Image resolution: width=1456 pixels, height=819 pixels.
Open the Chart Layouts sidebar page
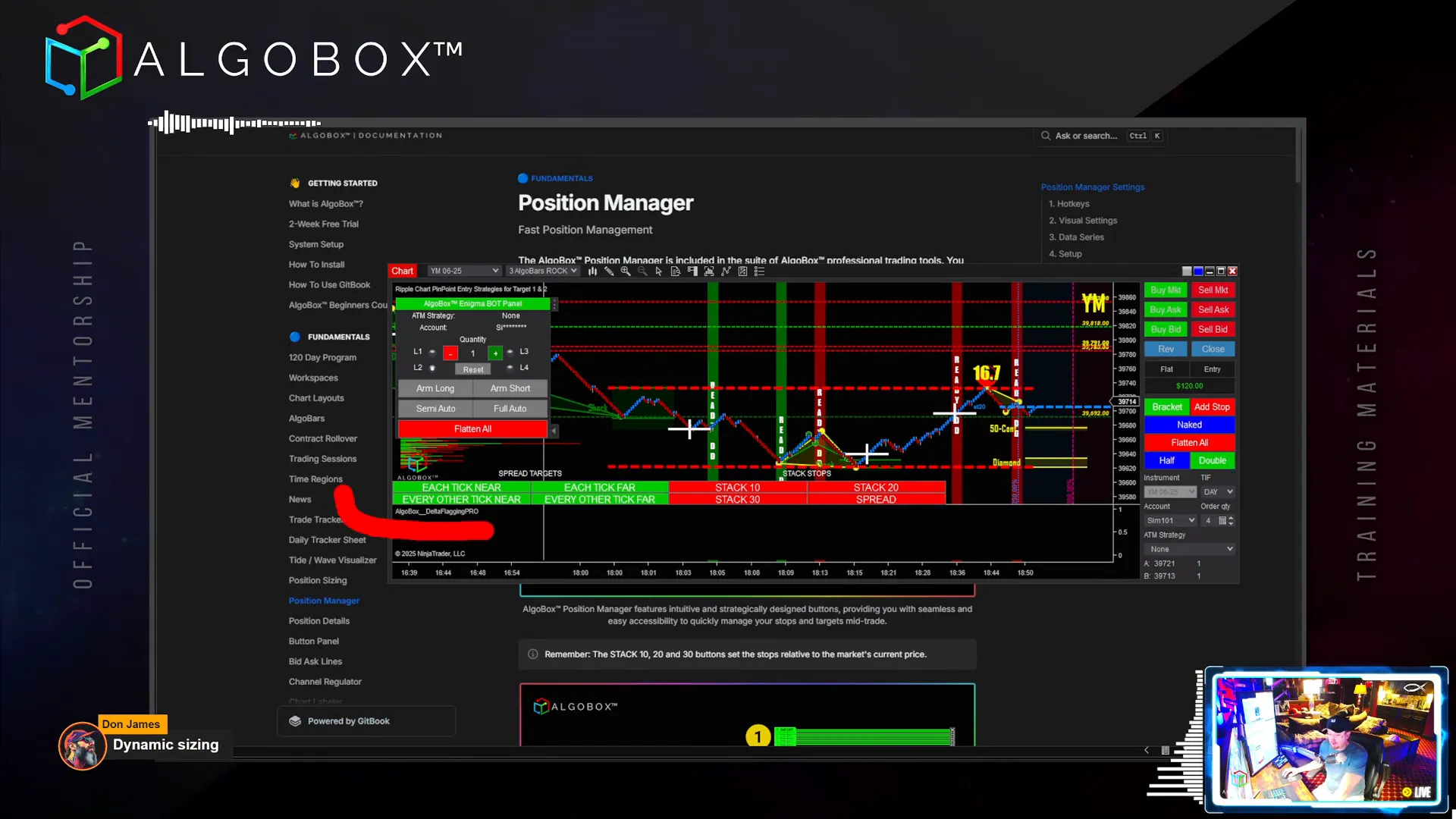316,398
